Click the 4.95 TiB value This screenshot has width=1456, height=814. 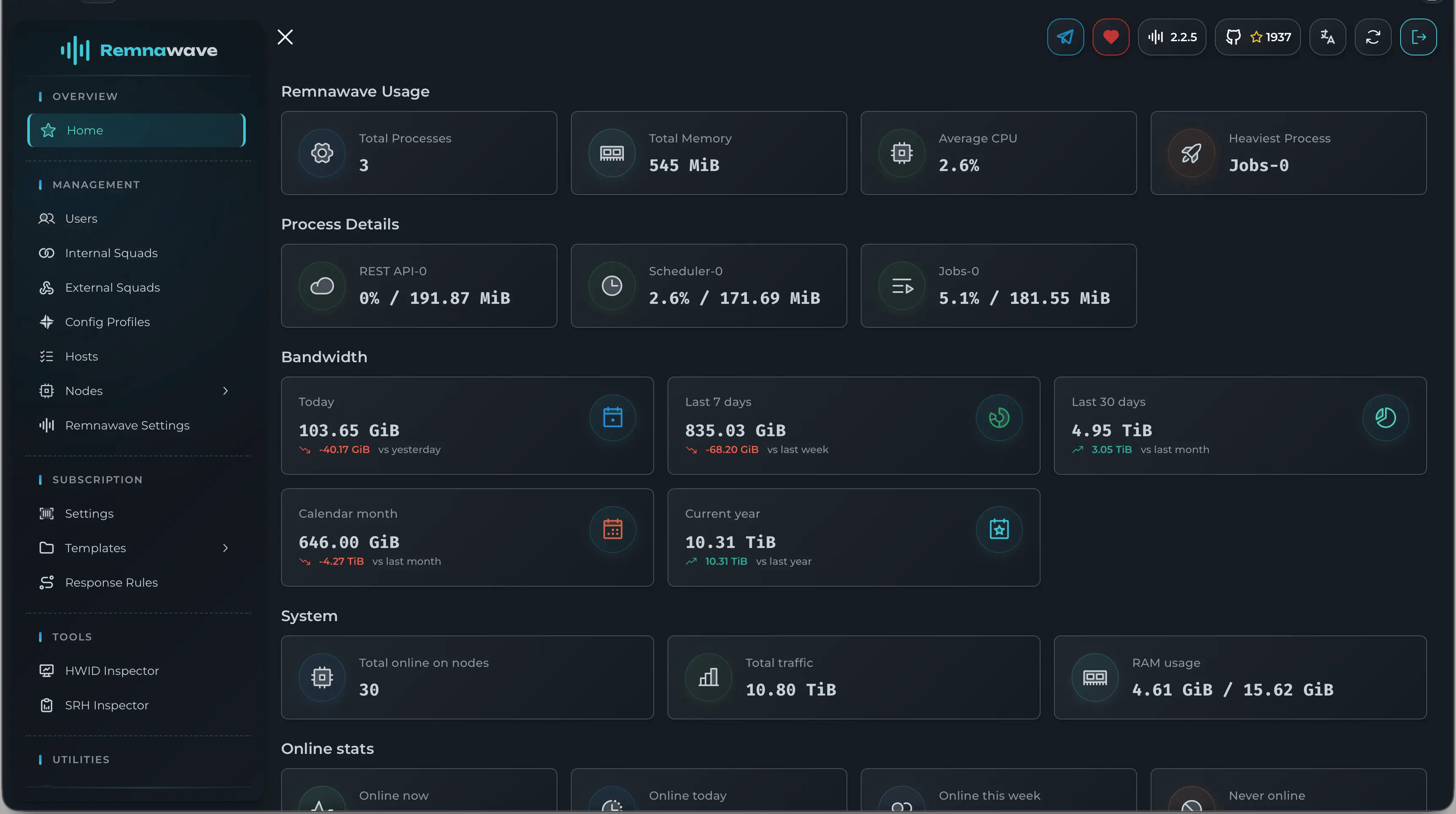tap(1112, 431)
